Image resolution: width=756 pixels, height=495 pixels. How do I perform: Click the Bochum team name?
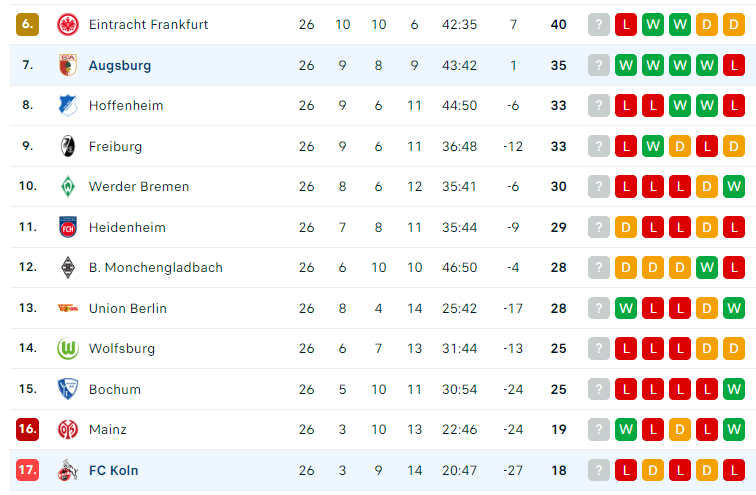click(115, 389)
